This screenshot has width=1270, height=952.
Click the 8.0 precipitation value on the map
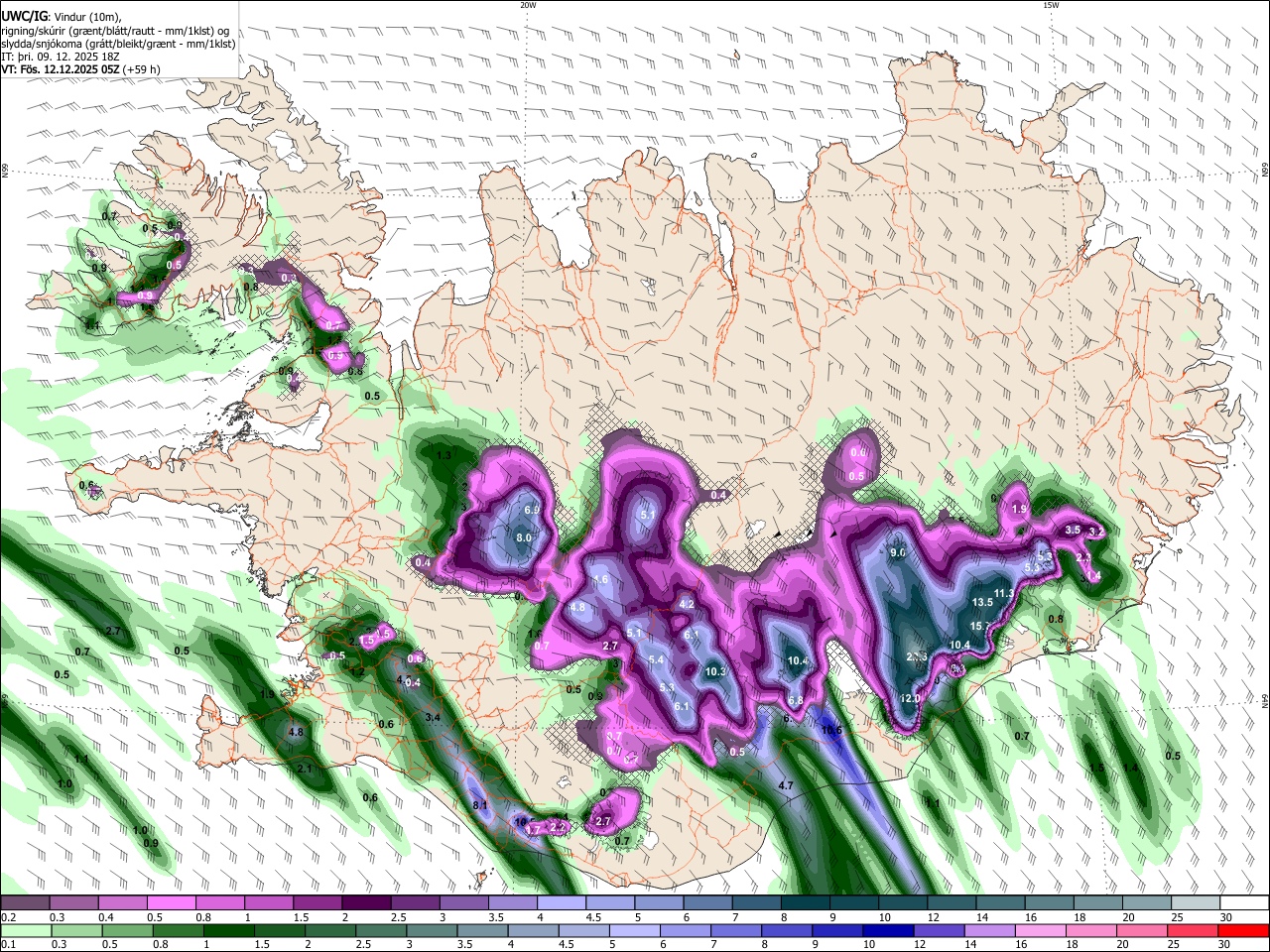524,537
